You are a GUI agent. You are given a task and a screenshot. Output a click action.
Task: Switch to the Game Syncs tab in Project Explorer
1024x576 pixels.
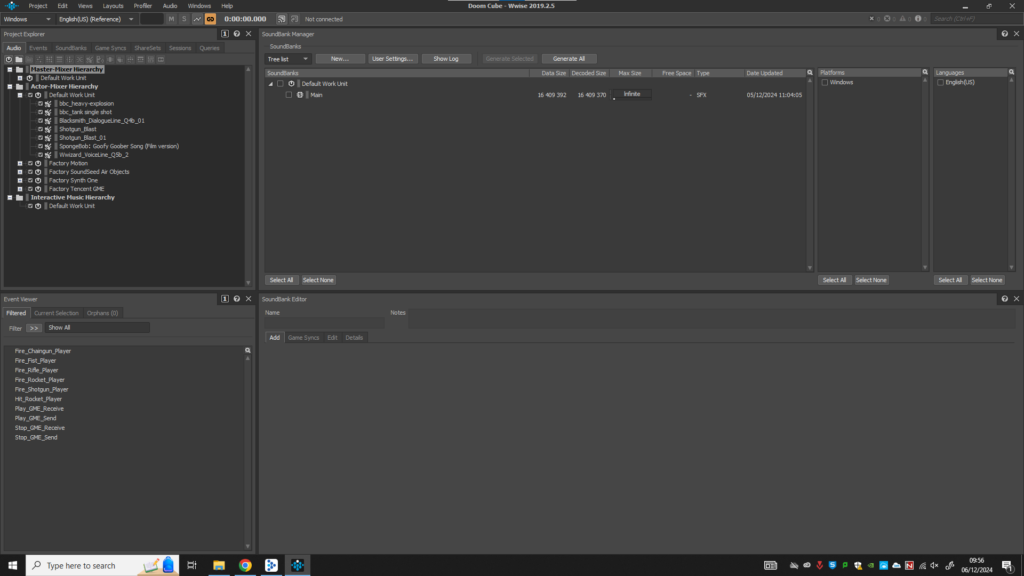(x=111, y=48)
